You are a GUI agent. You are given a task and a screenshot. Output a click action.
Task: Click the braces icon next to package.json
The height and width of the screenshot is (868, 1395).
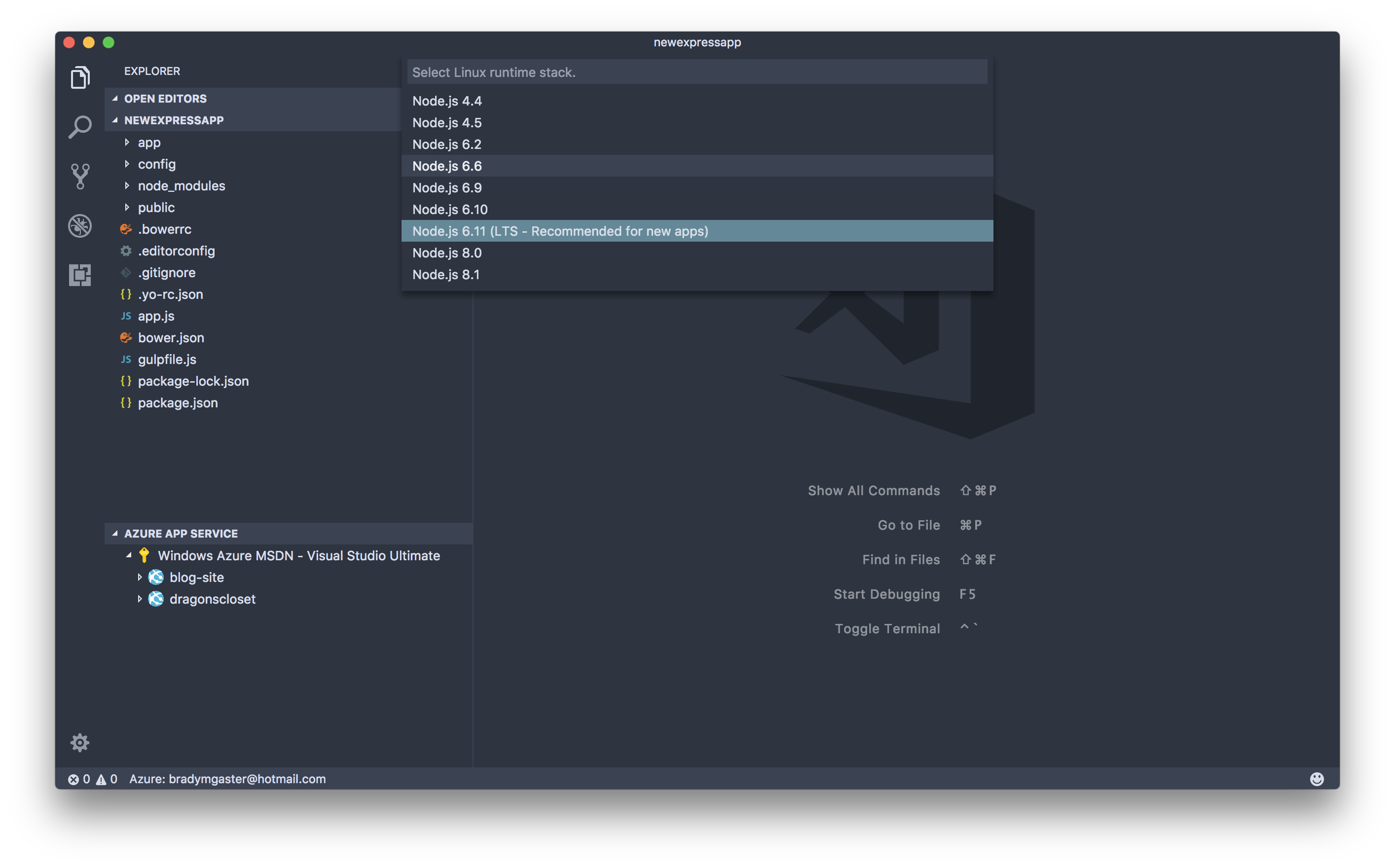126,402
